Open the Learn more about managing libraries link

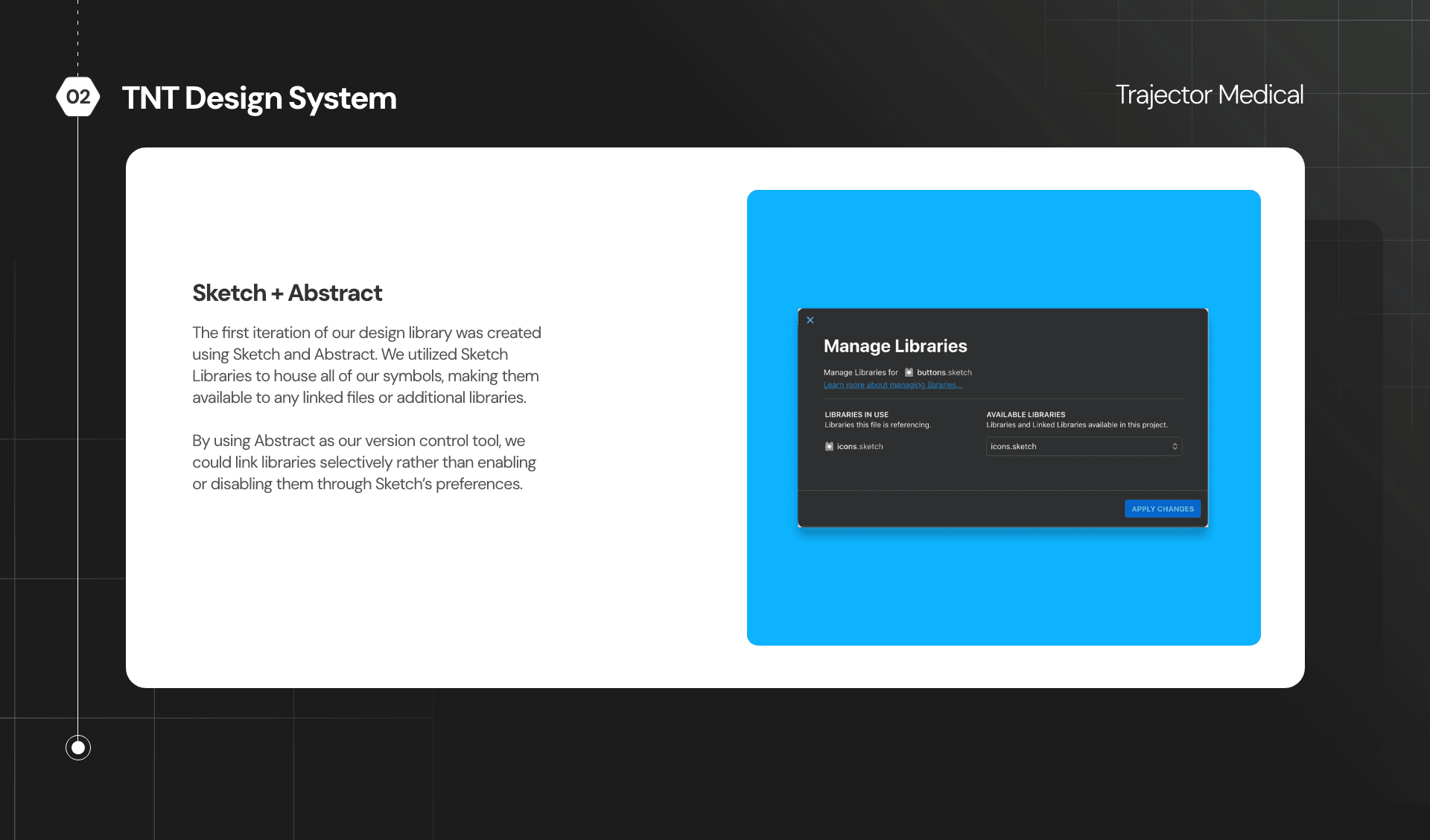tap(894, 385)
